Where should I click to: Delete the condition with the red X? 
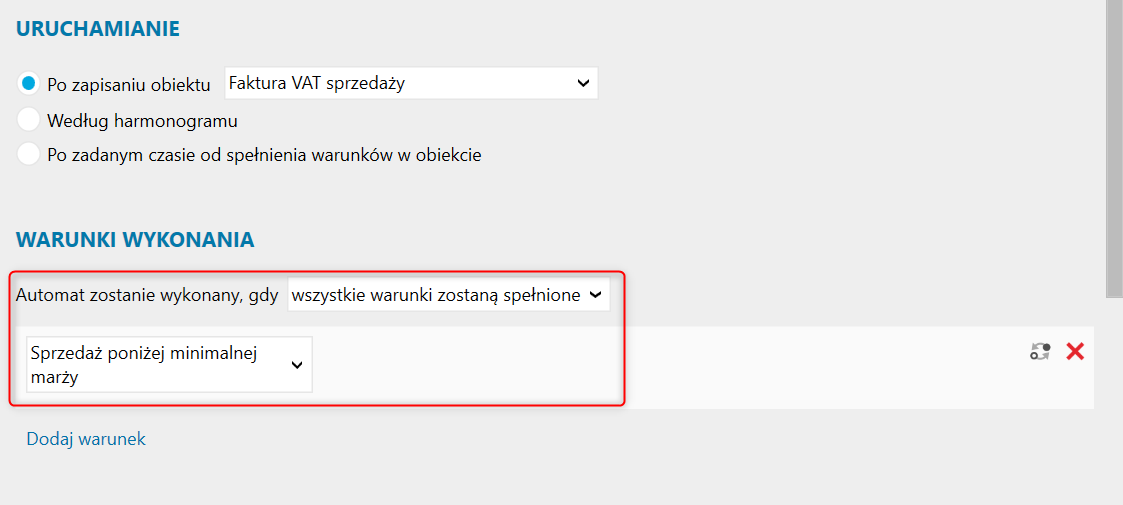(x=1075, y=351)
